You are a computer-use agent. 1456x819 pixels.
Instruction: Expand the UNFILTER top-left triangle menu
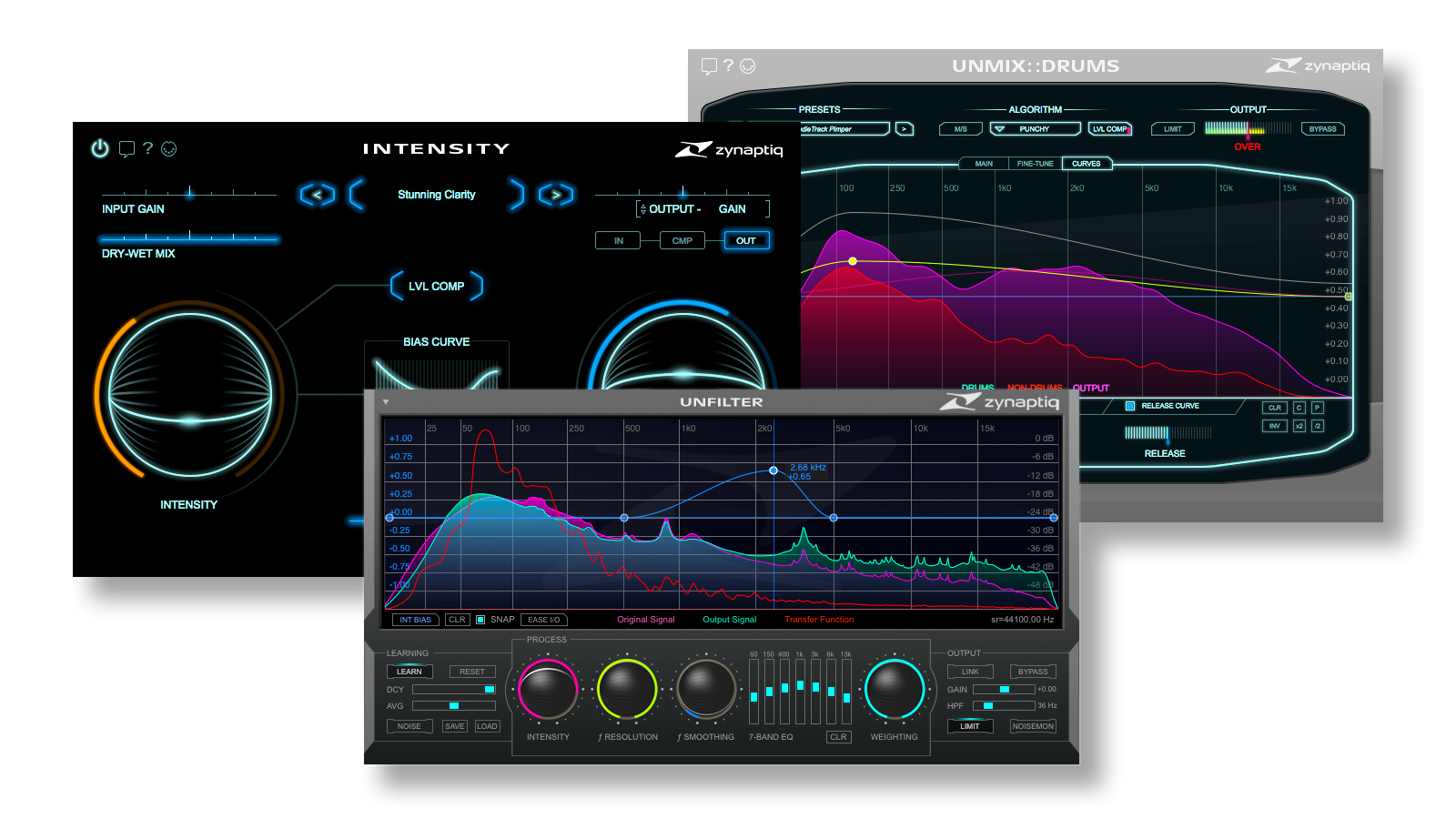(x=386, y=401)
